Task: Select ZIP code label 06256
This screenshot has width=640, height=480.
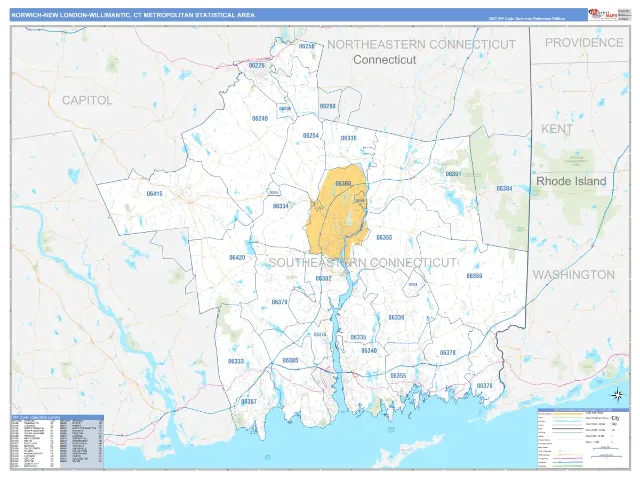Action: tap(307, 46)
